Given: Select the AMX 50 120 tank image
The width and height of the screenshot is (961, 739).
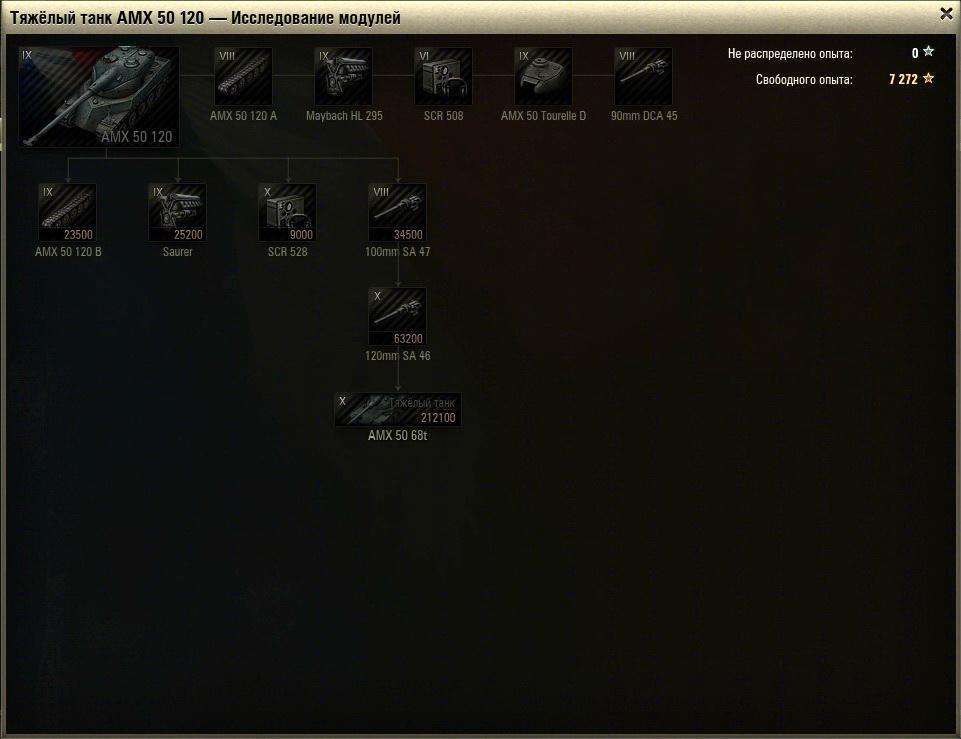Looking at the screenshot, I should pyautogui.click(x=99, y=97).
